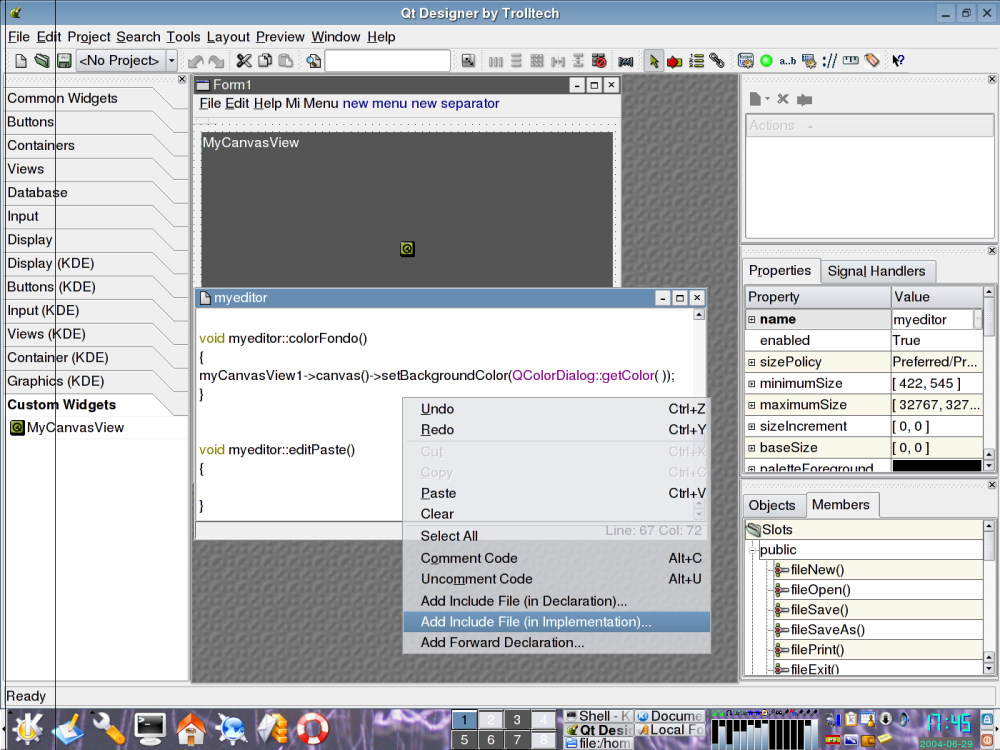
Task: Click Connect Action icon in Action Editor
Action: point(805,99)
